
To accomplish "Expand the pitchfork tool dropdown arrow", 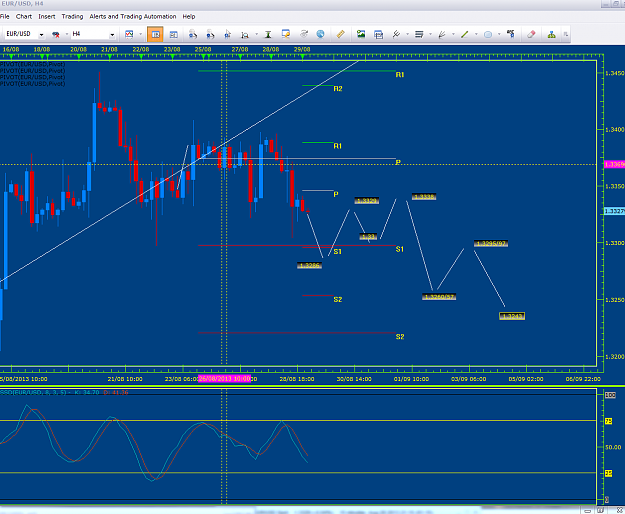I will (x=407, y=34).
